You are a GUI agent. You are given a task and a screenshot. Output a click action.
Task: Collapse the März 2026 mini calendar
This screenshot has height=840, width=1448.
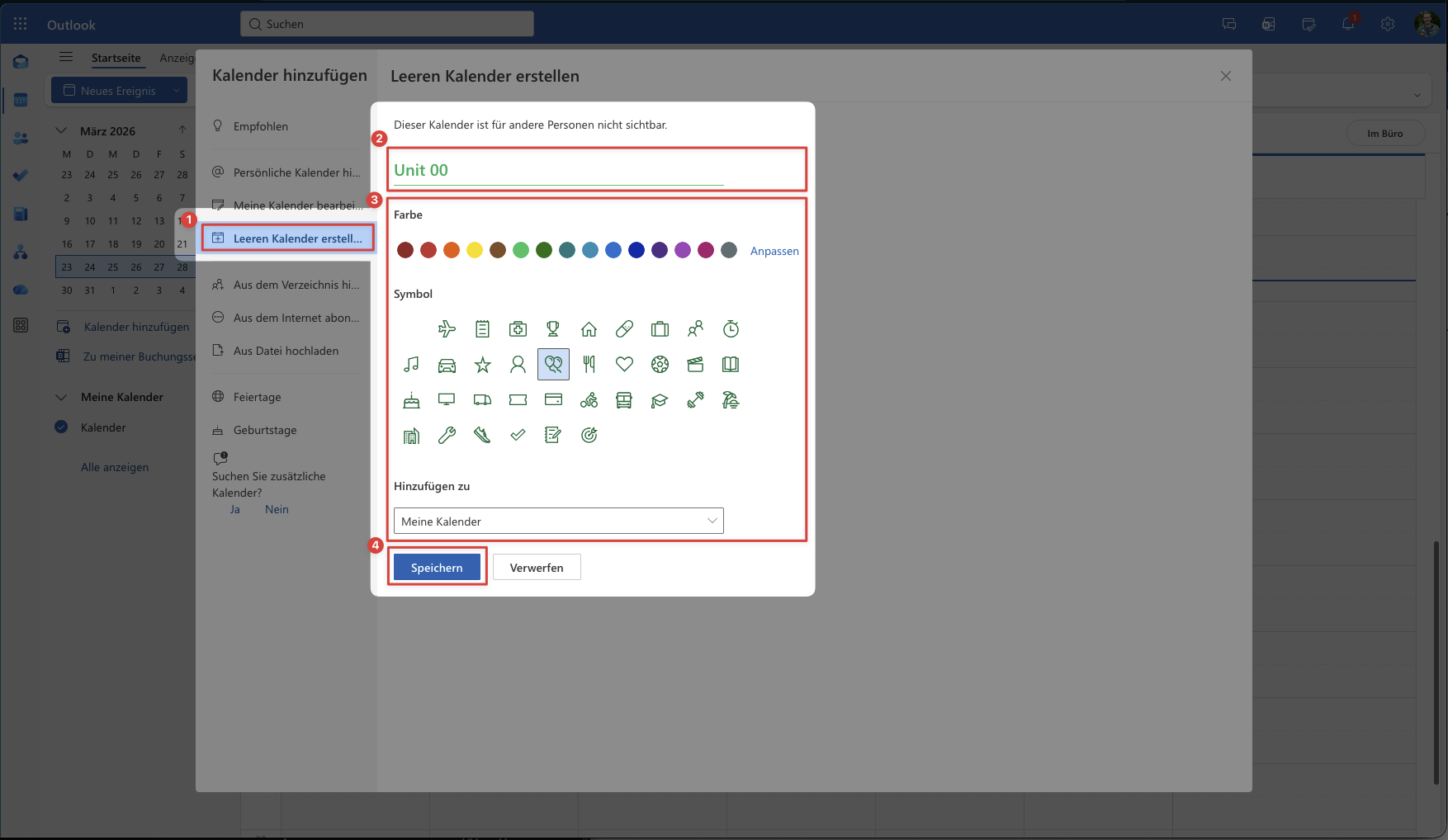click(61, 131)
